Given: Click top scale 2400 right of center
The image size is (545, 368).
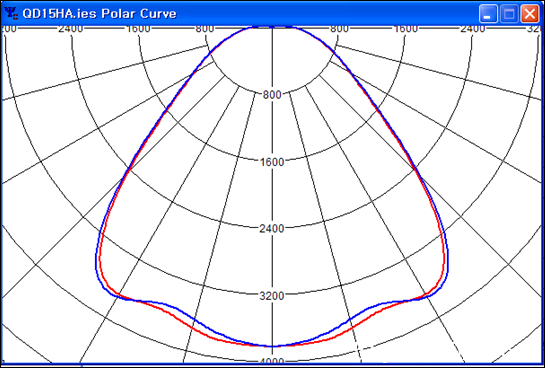Looking at the screenshot, I should [x=472, y=29].
